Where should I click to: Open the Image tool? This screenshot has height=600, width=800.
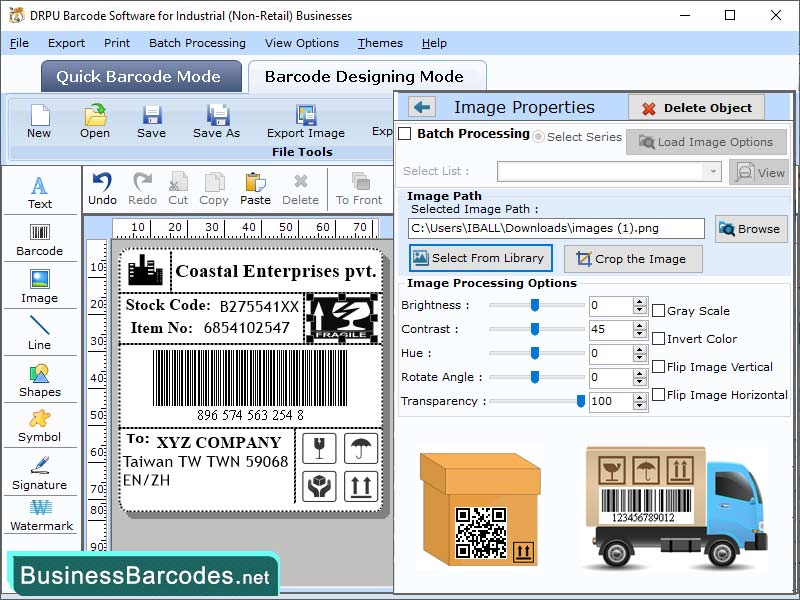(x=40, y=288)
